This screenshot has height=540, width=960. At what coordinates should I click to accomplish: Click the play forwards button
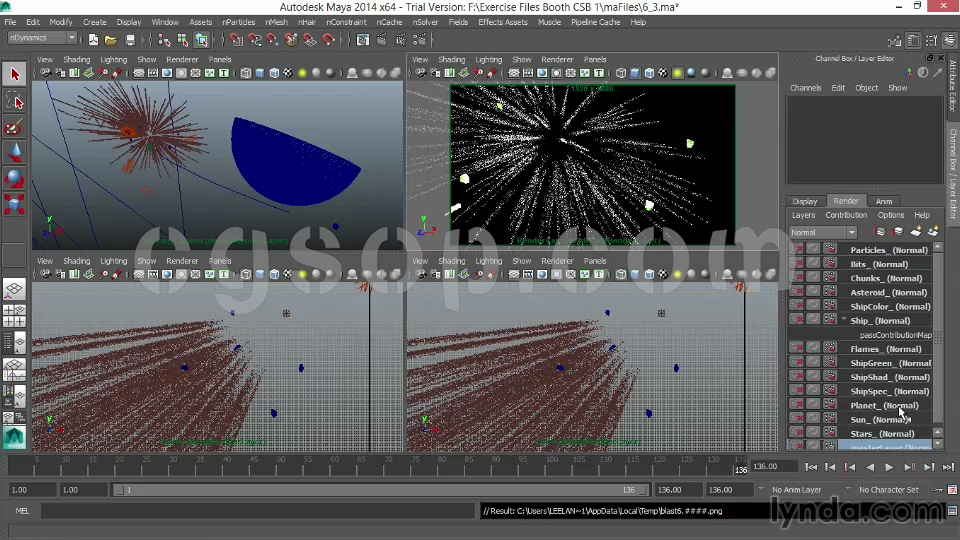point(889,467)
